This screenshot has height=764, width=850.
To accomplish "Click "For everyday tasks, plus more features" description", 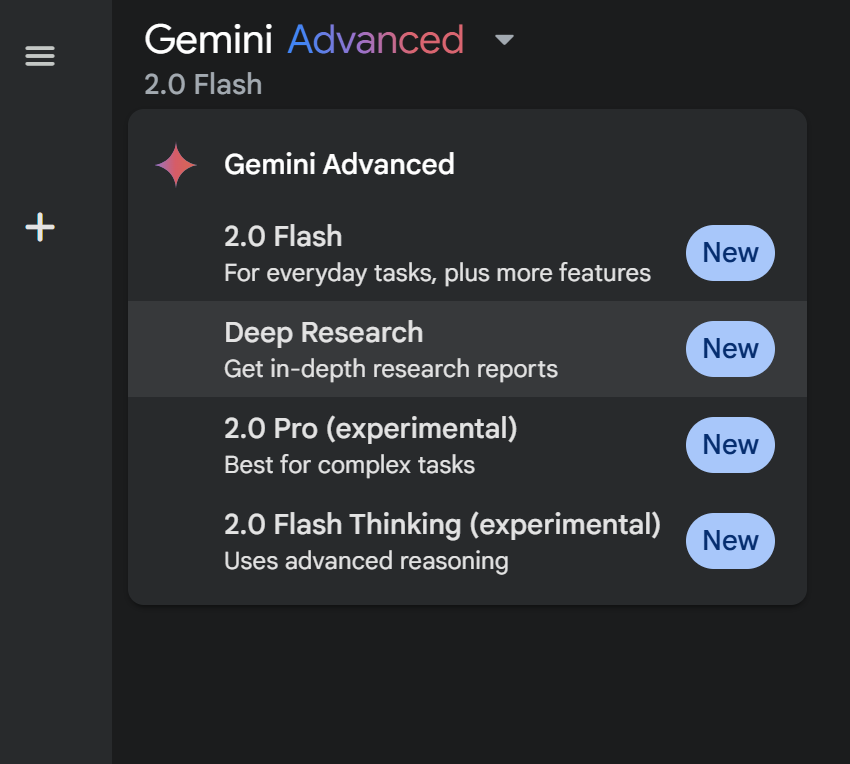I will click(437, 273).
